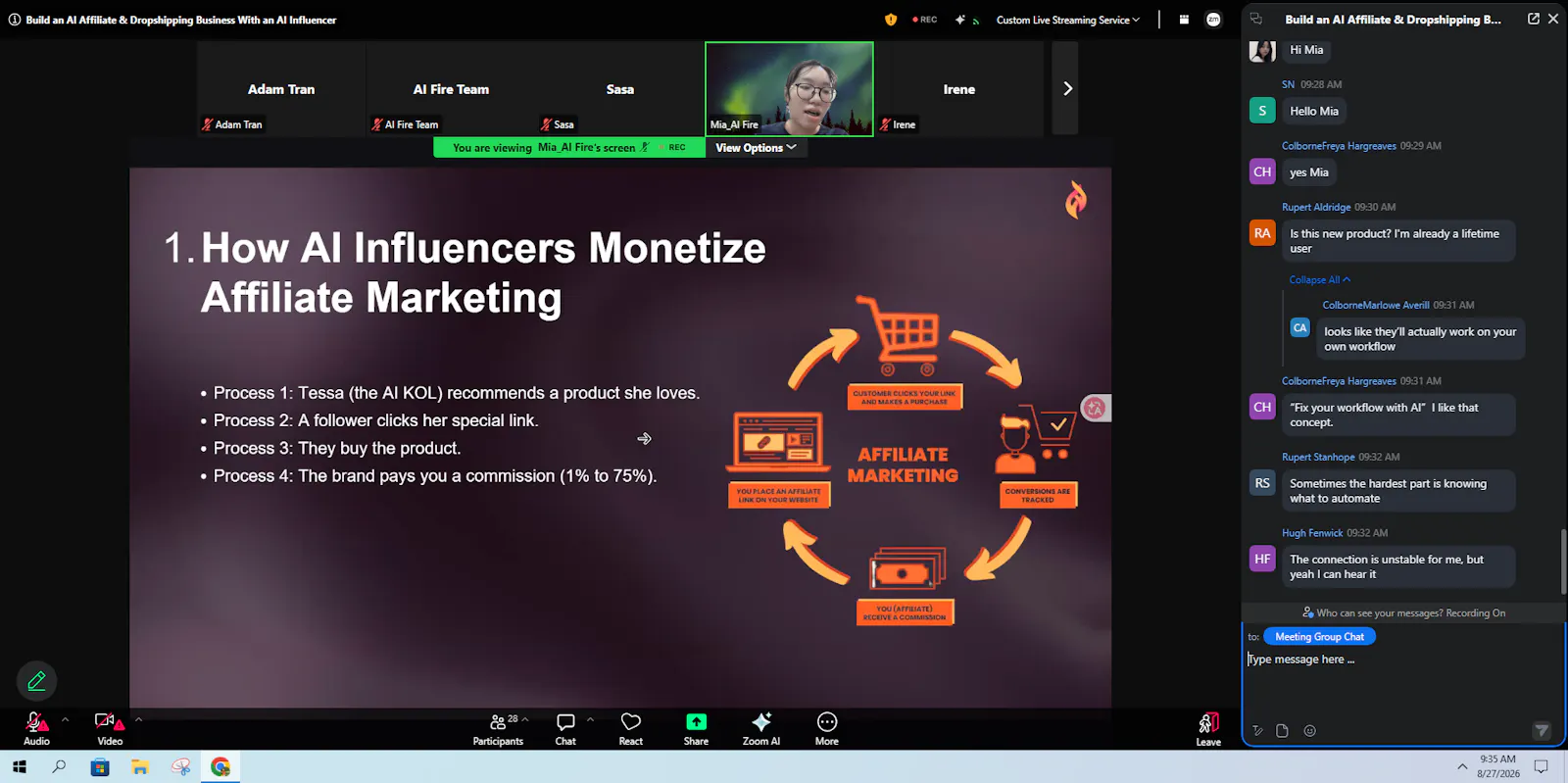This screenshot has width=1568, height=783.
Task: Click chat conversations icon in panel header
Action: pos(1256,19)
